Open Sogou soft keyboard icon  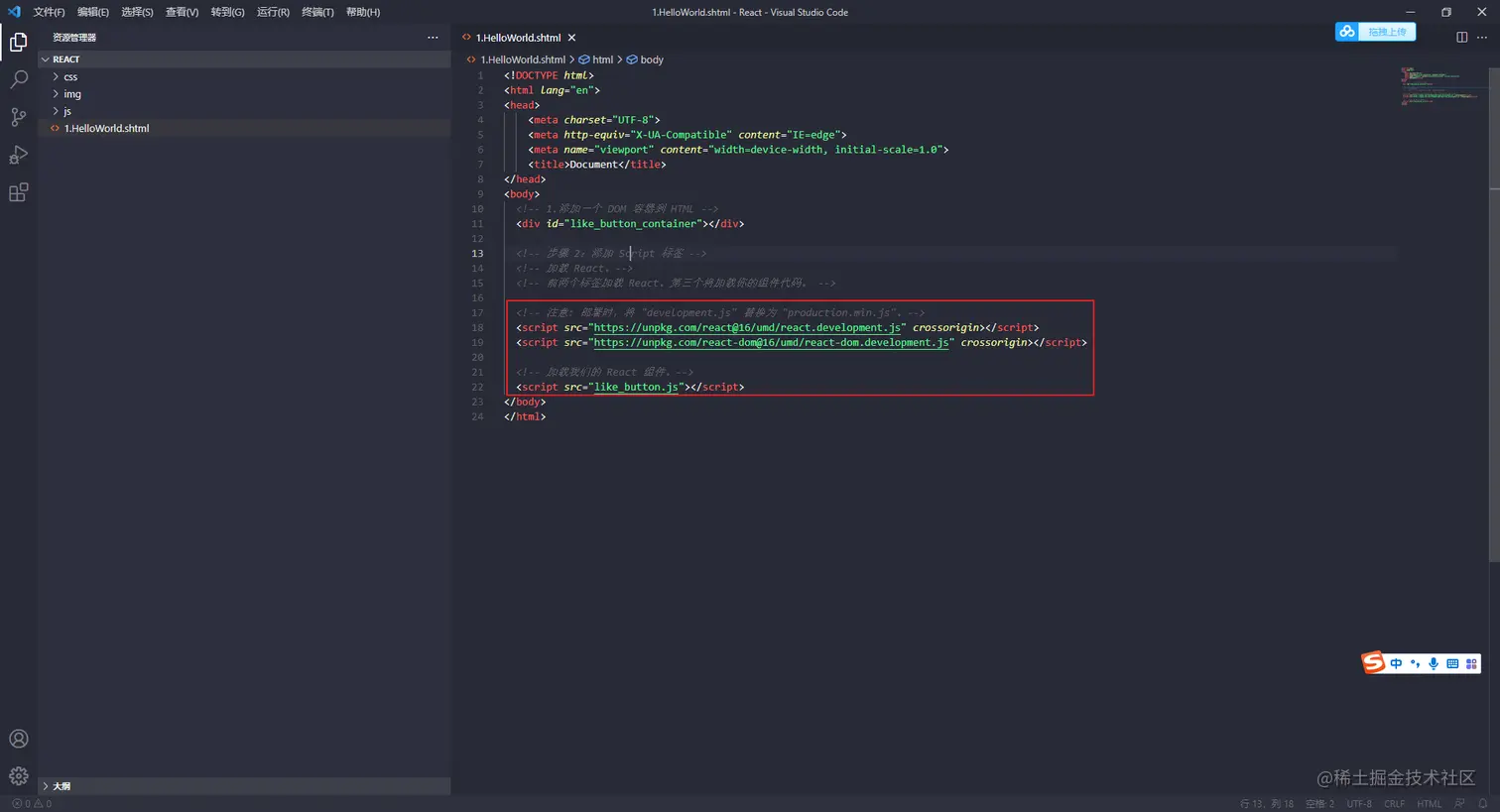1452,663
